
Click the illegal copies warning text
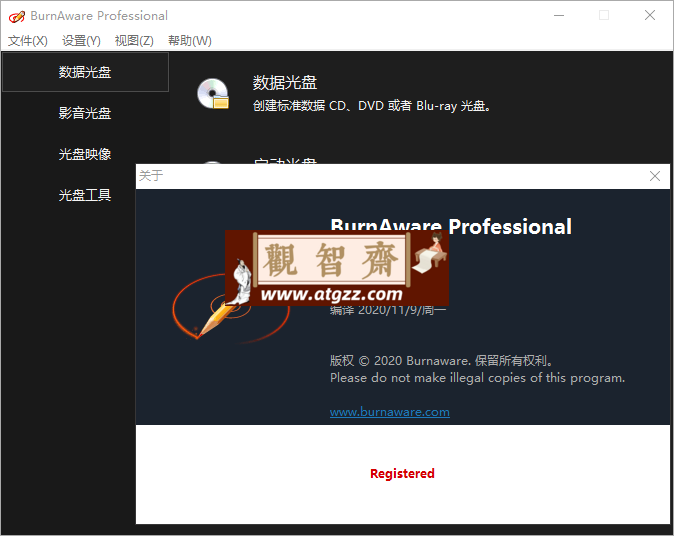[477, 378]
